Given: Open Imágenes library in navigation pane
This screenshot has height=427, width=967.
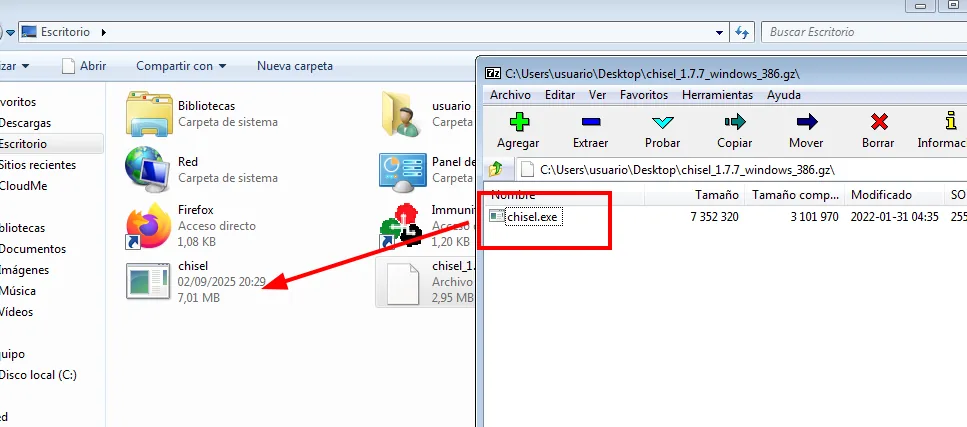Looking at the screenshot, I should [x=25, y=270].
